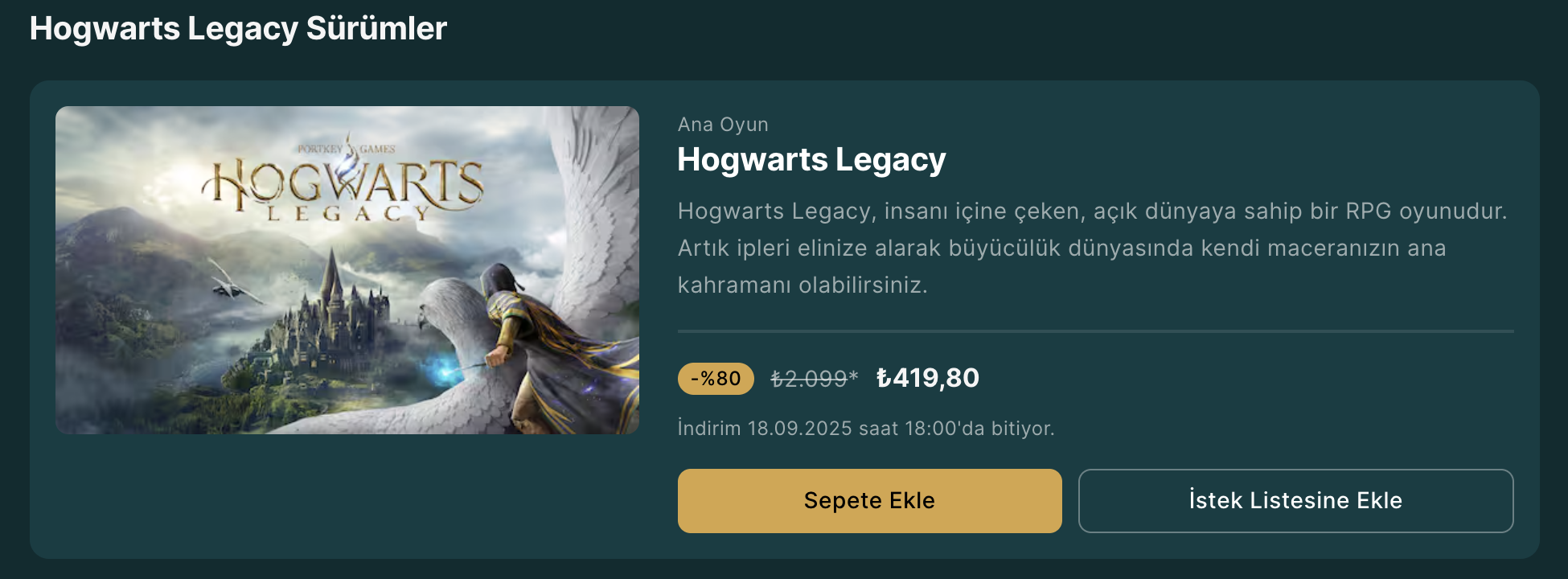The width and height of the screenshot is (1568, 579).
Task: Click the Portkey Games logo on the cover
Action: pyautogui.click(x=347, y=149)
